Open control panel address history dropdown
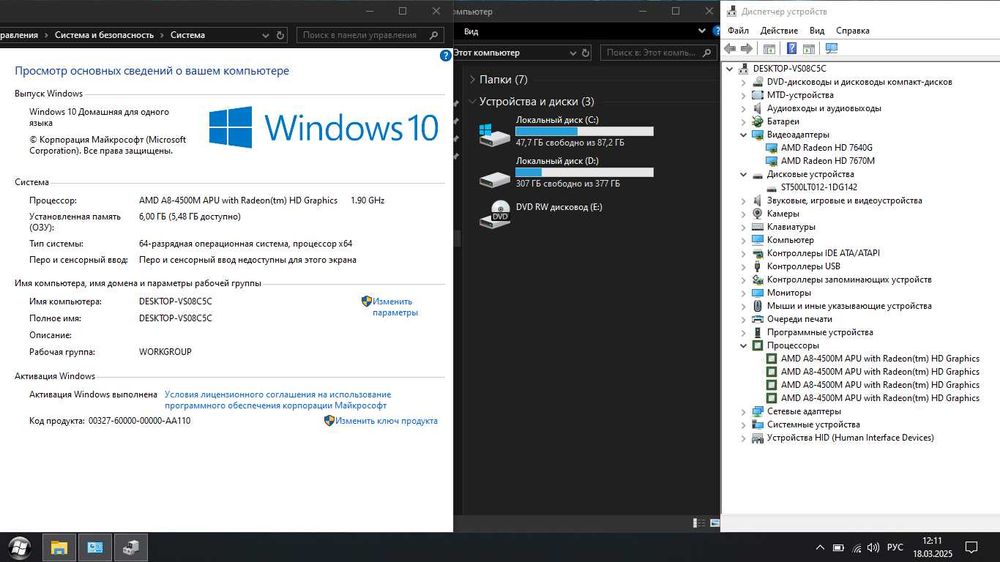Viewport: 1000px width, 562px height. [265, 35]
